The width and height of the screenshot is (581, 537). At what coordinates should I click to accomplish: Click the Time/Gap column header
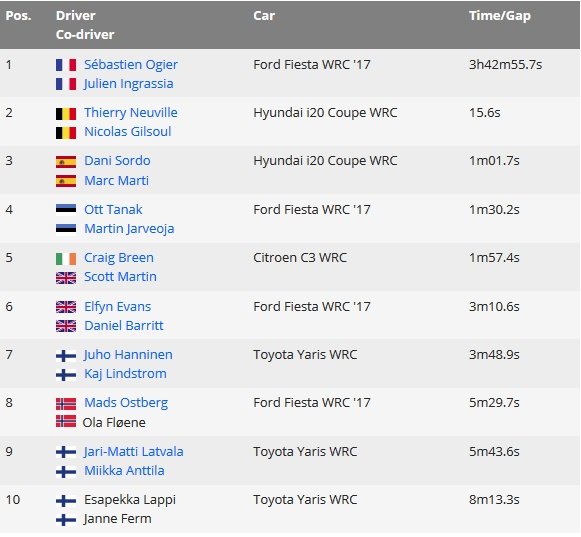(499, 16)
